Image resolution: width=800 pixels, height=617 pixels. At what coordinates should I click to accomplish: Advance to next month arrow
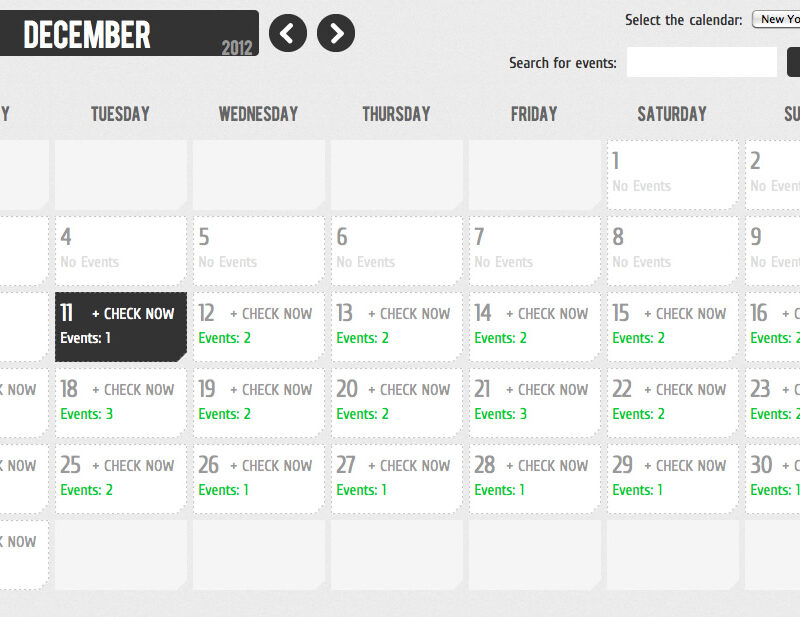click(x=336, y=34)
